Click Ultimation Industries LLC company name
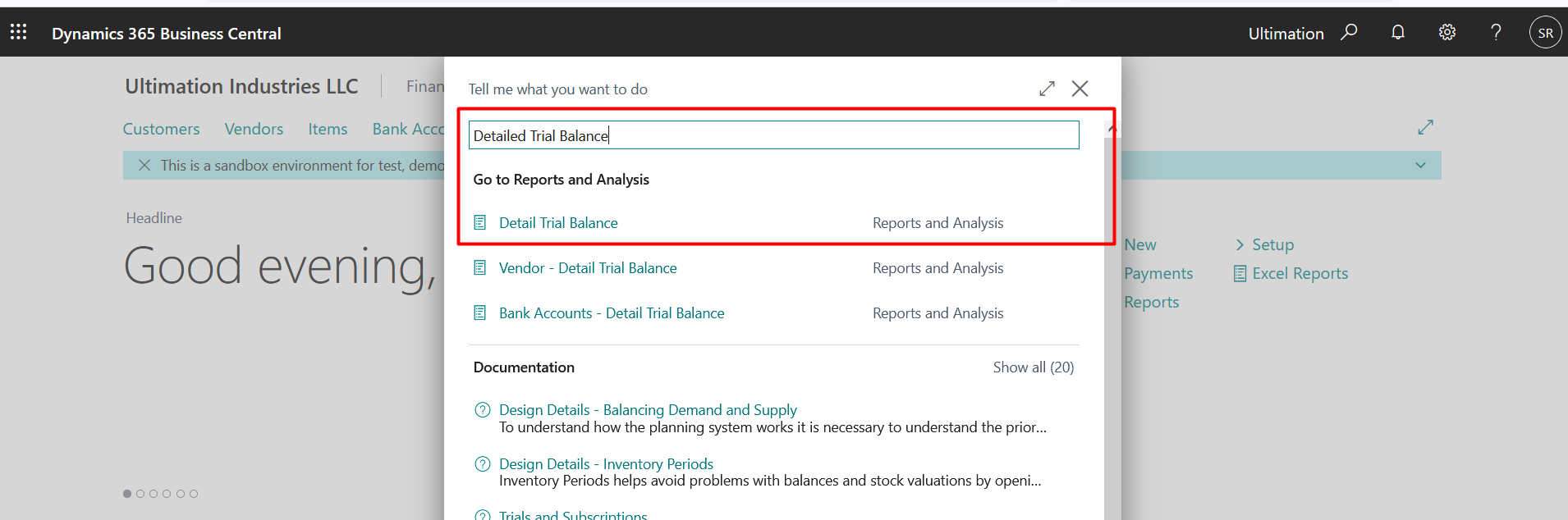The height and width of the screenshot is (520, 1568). coord(241,86)
